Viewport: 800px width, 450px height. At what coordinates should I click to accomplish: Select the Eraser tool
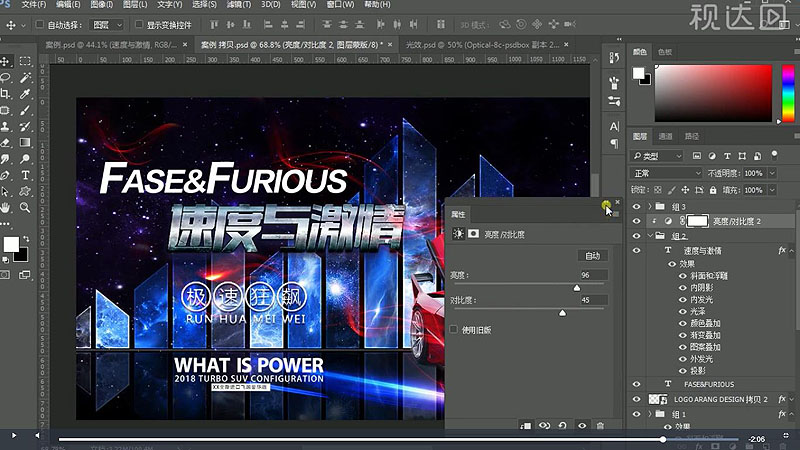tap(6, 142)
